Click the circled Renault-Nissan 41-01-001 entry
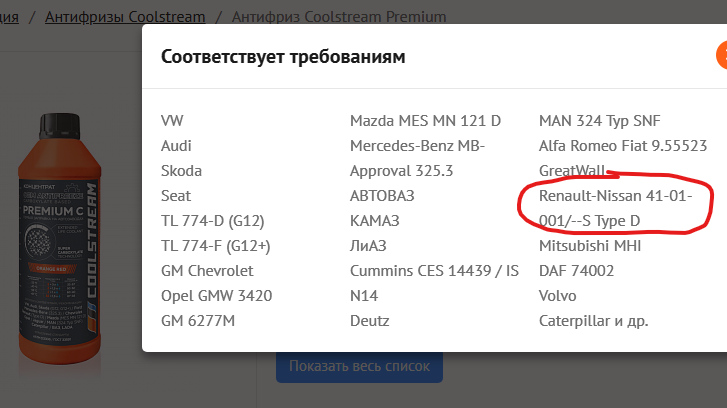Screen dimensions: 727x408 pos(615,208)
